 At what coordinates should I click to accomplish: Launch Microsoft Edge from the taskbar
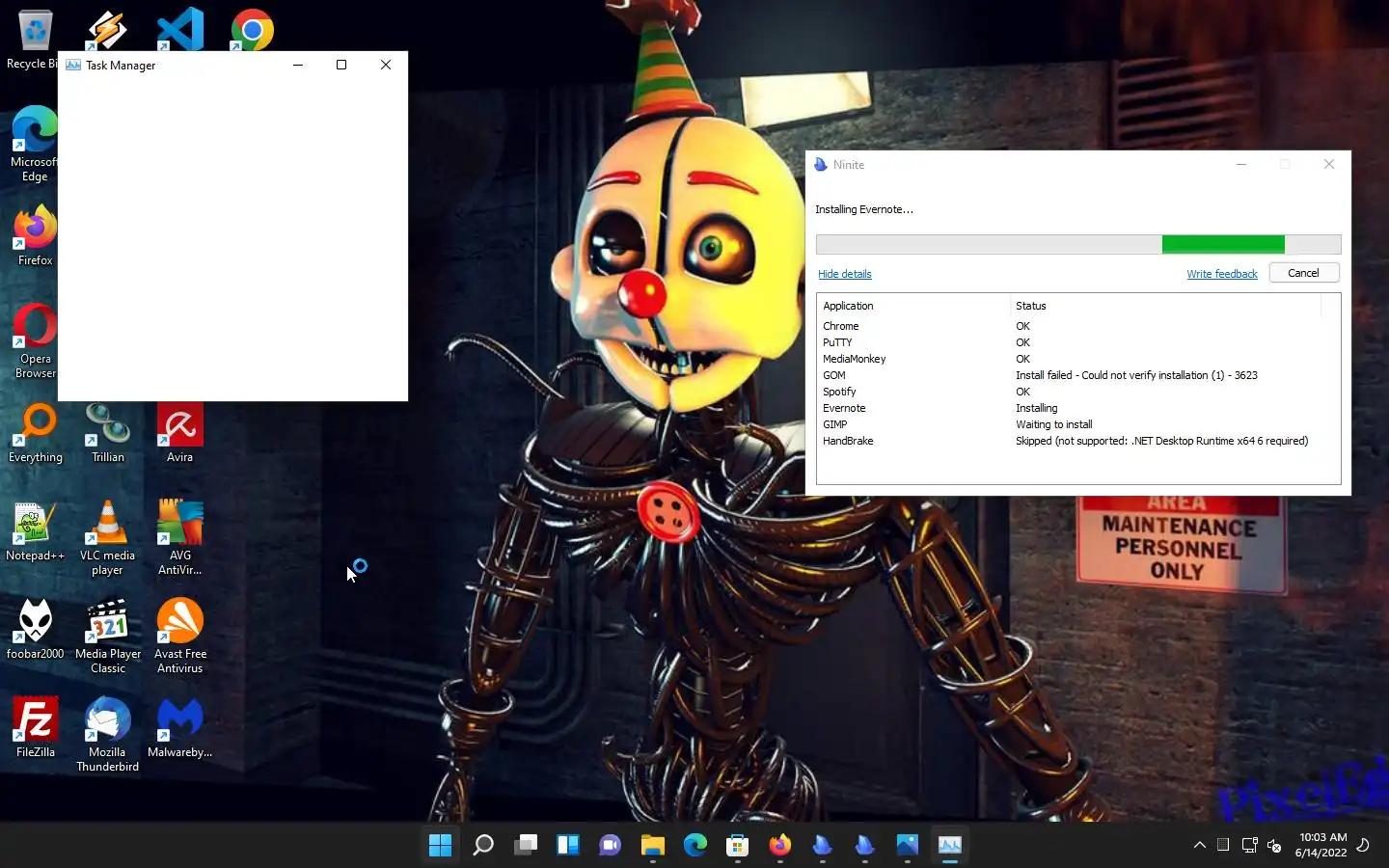coord(694,845)
